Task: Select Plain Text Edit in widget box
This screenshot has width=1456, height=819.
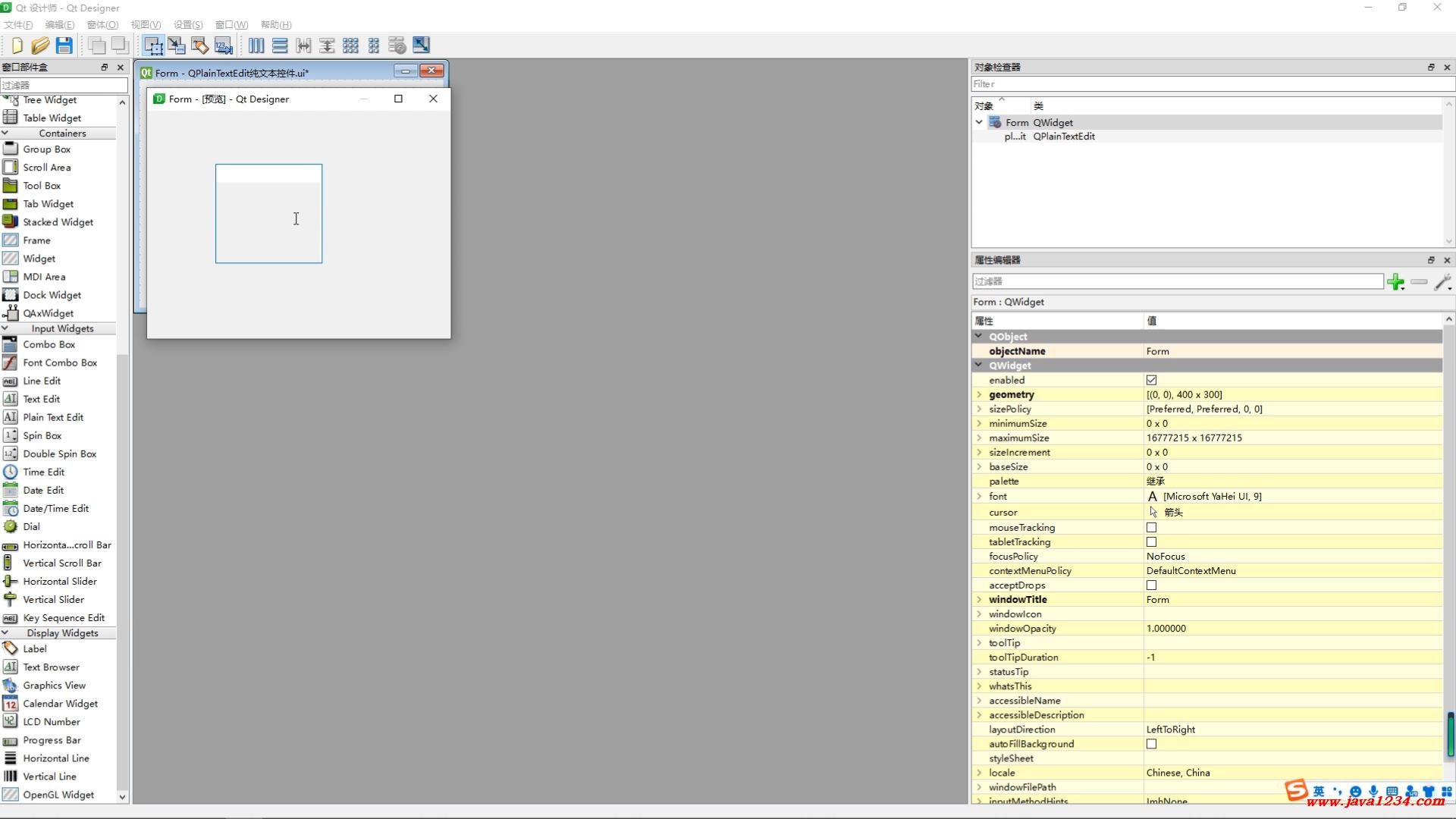Action: (x=53, y=417)
